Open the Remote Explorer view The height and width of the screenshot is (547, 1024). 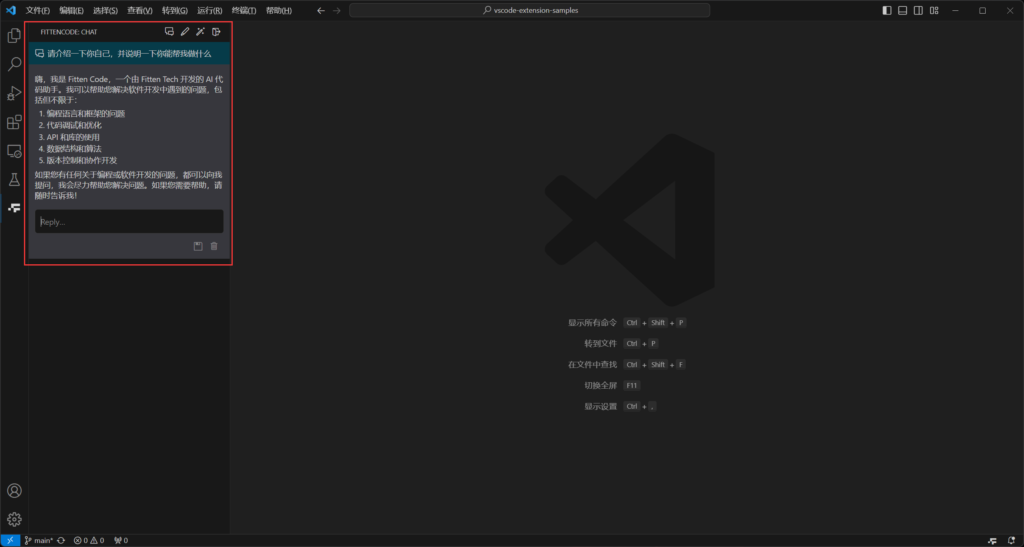(14, 151)
